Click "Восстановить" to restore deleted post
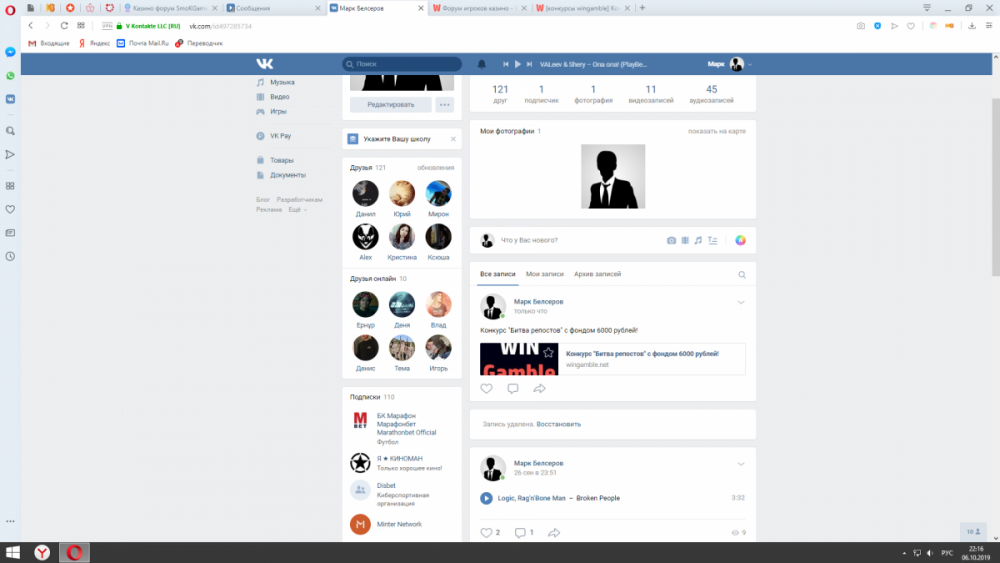 coord(558,424)
